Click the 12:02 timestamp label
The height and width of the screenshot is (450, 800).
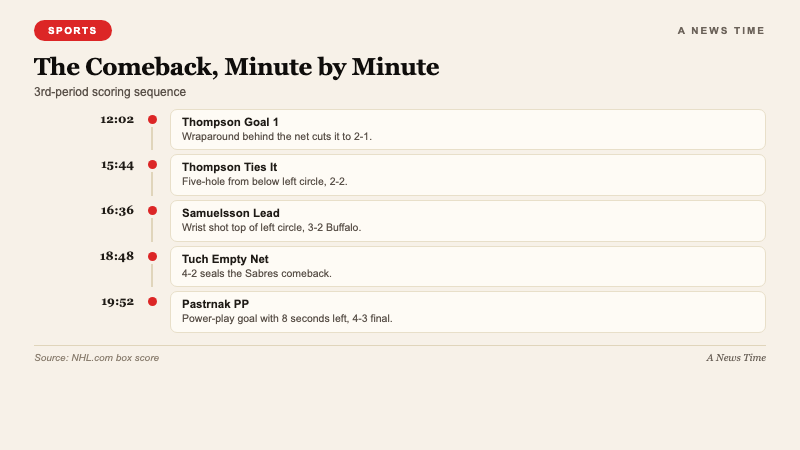[x=117, y=120]
